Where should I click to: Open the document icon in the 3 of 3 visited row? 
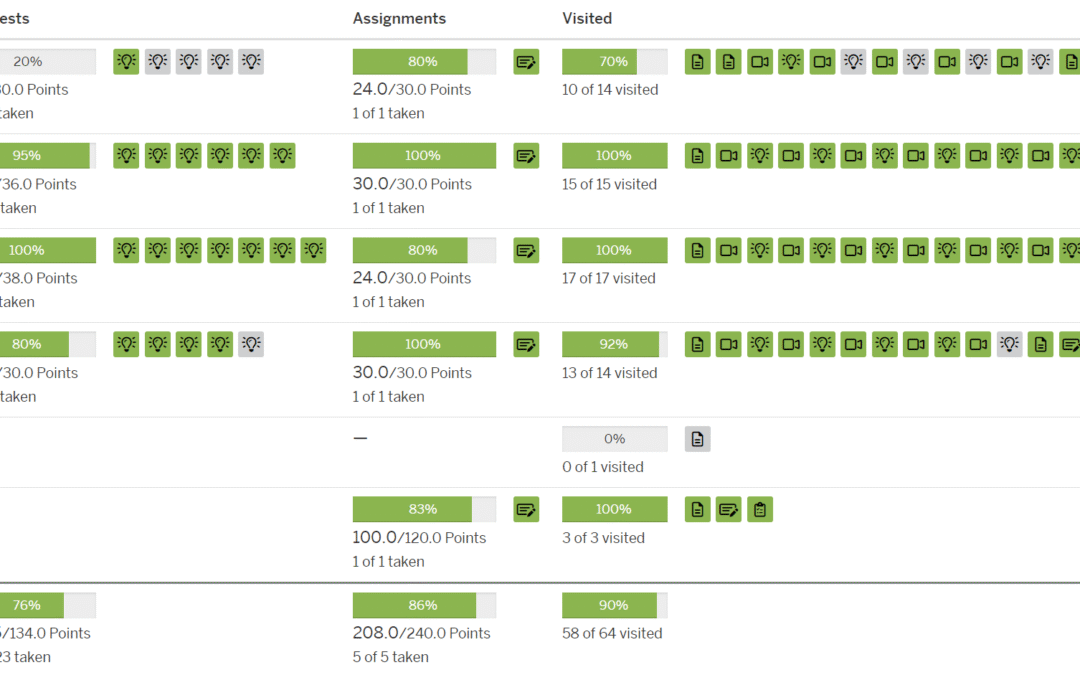[x=698, y=510]
